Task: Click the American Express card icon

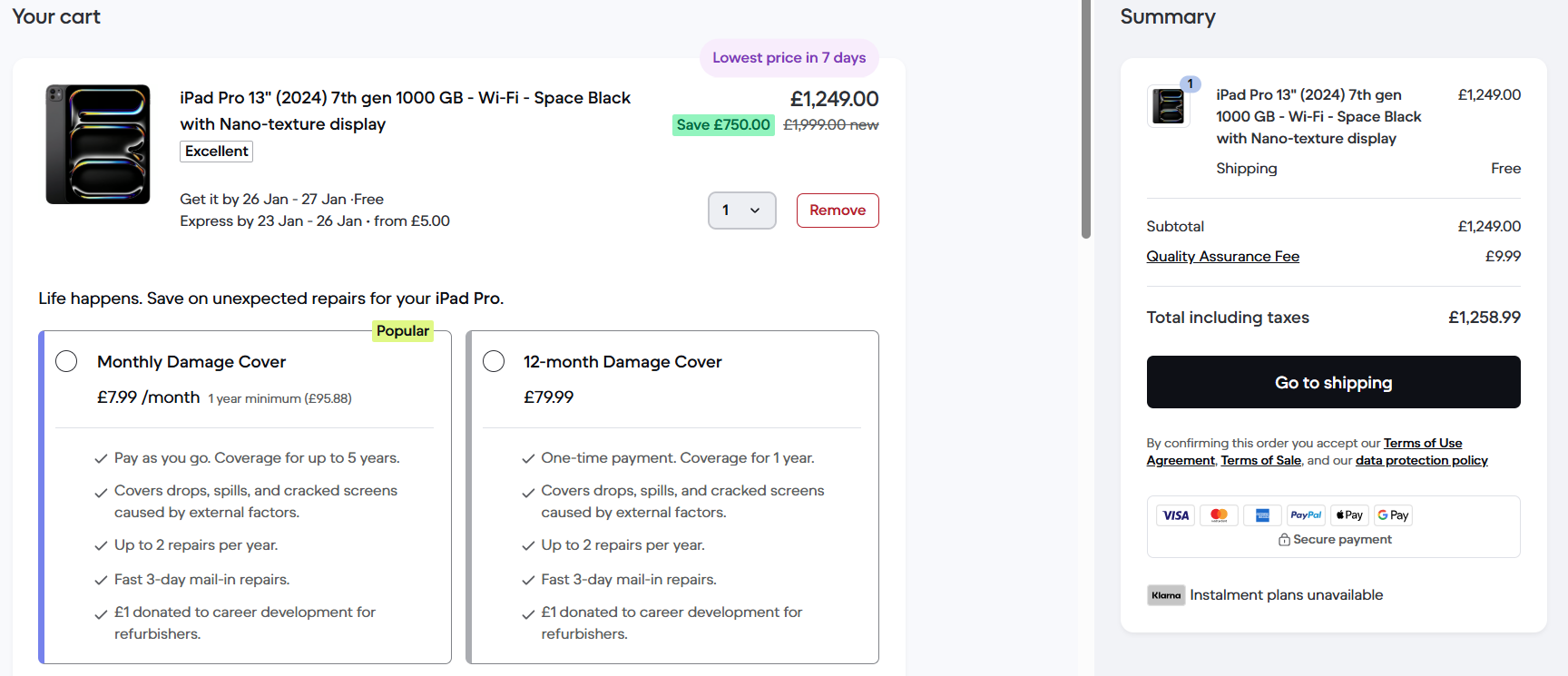Action: [1262, 515]
